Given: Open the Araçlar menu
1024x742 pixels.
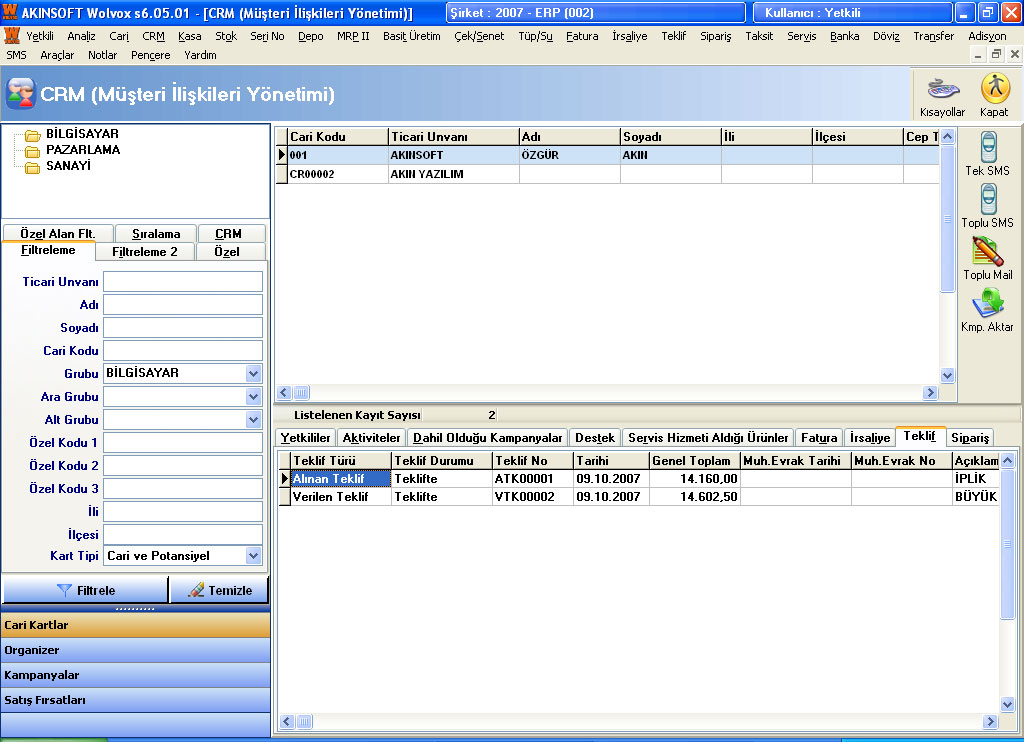Looking at the screenshot, I should coord(57,55).
